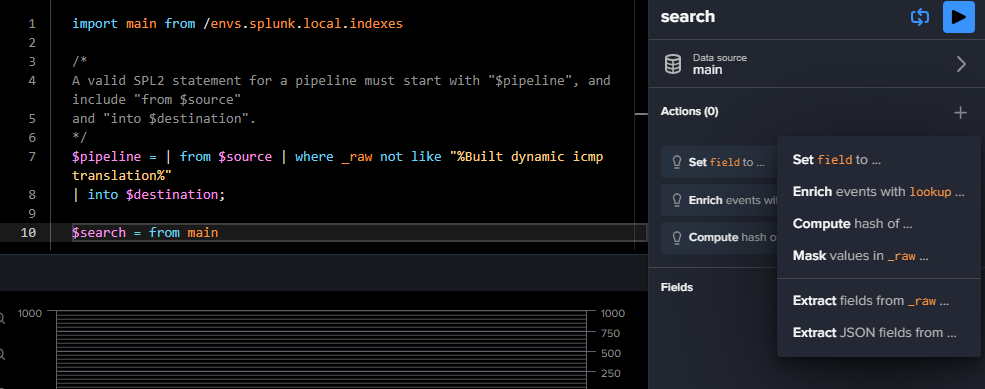Click the sync refresh icon beside search
The width and height of the screenshot is (985, 389).
click(x=920, y=17)
